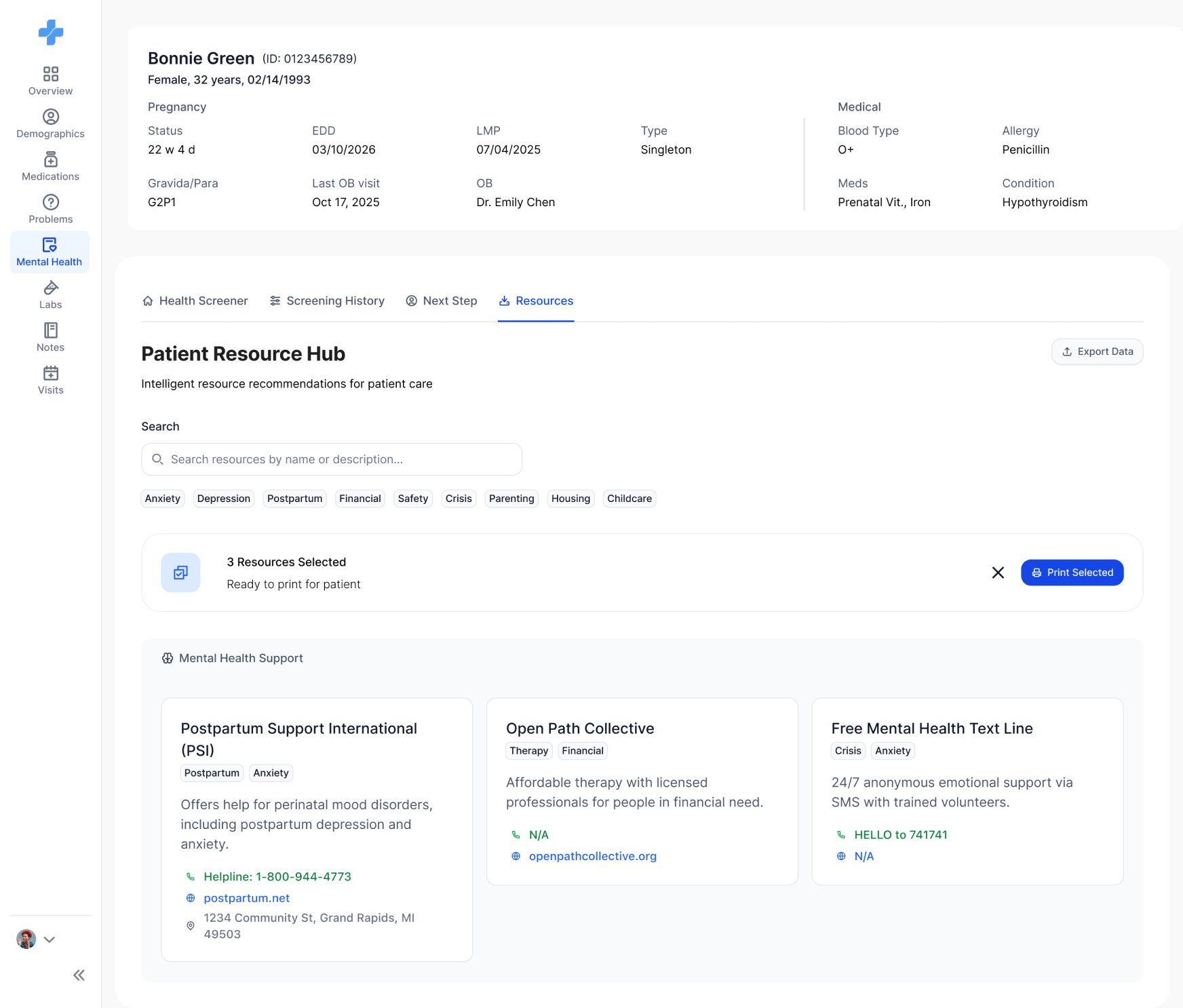Viewport: 1183px width, 1008px height.
Task: Click the phone icon beside PSI helpline
Action: click(x=191, y=877)
